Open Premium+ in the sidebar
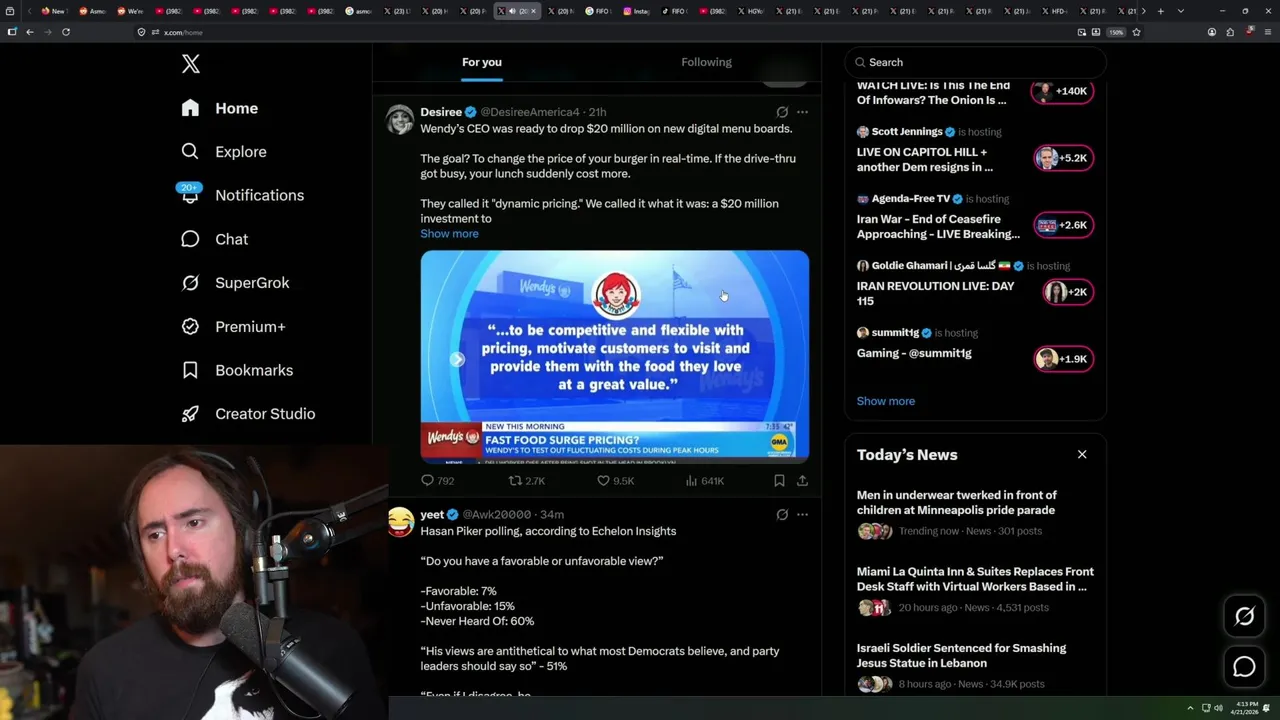The image size is (1280, 720). [x=233, y=326]
